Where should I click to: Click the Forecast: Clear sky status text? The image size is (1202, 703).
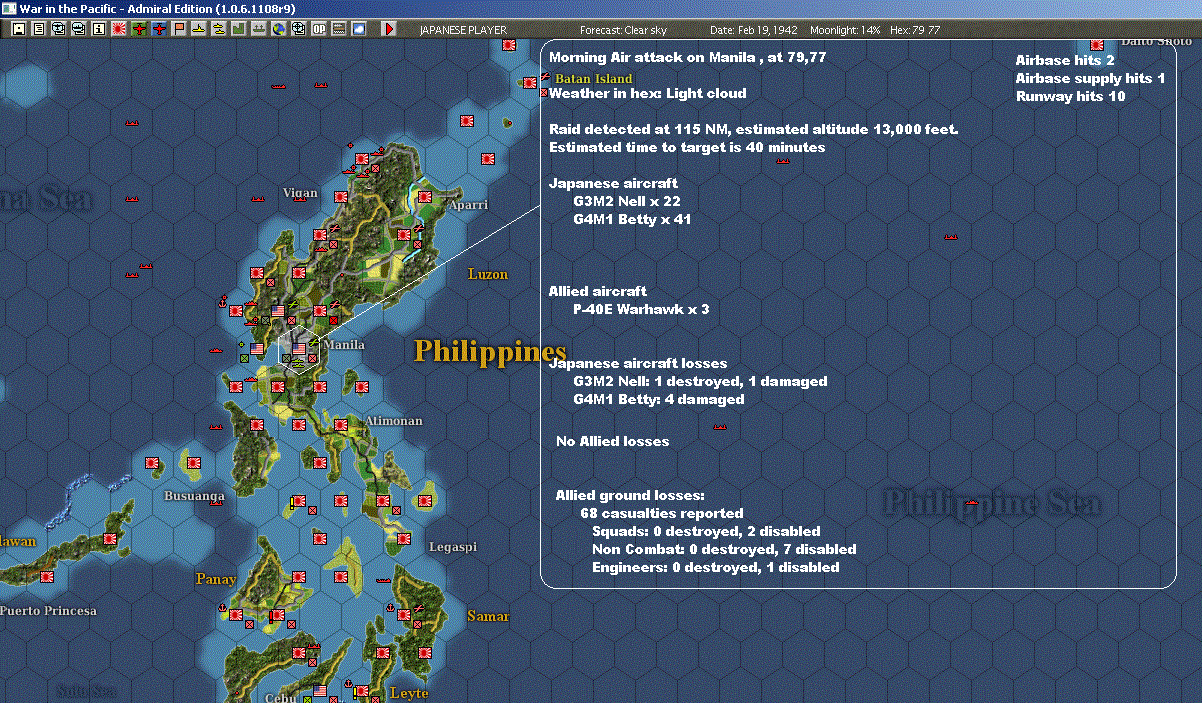coord(623,30)
